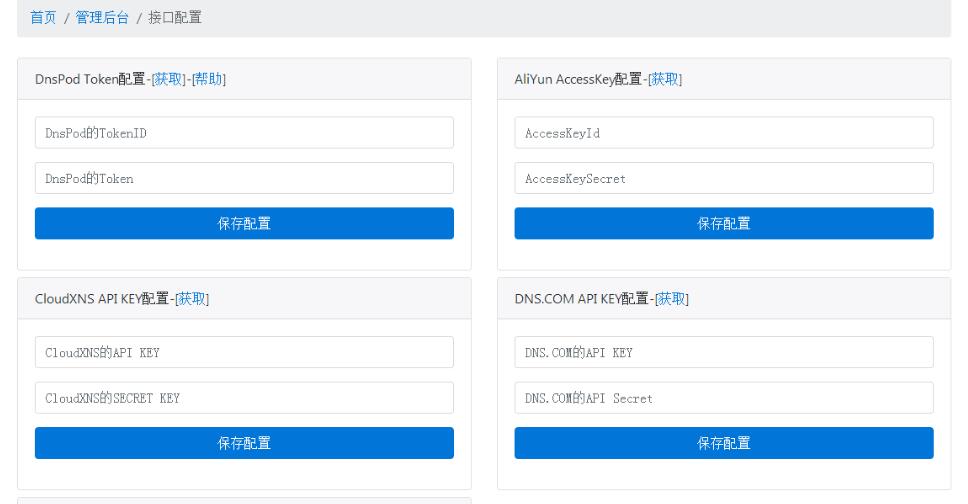Image resolution: width=968 pixels, height=504 pixels.
Task: Go to 管理后台 in the breadcrumb
Action: pos(102,18)
